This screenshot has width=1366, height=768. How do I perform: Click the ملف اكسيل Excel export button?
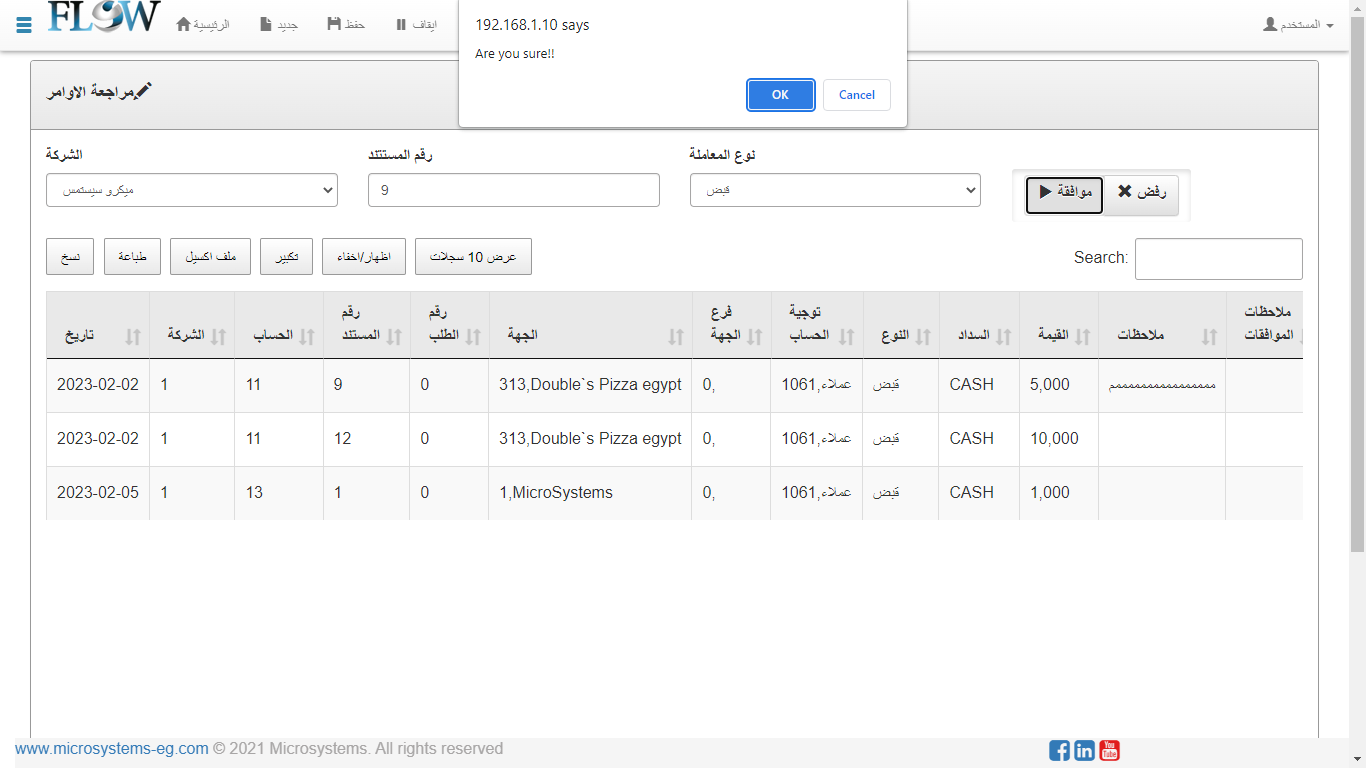[x=210, y=257]
